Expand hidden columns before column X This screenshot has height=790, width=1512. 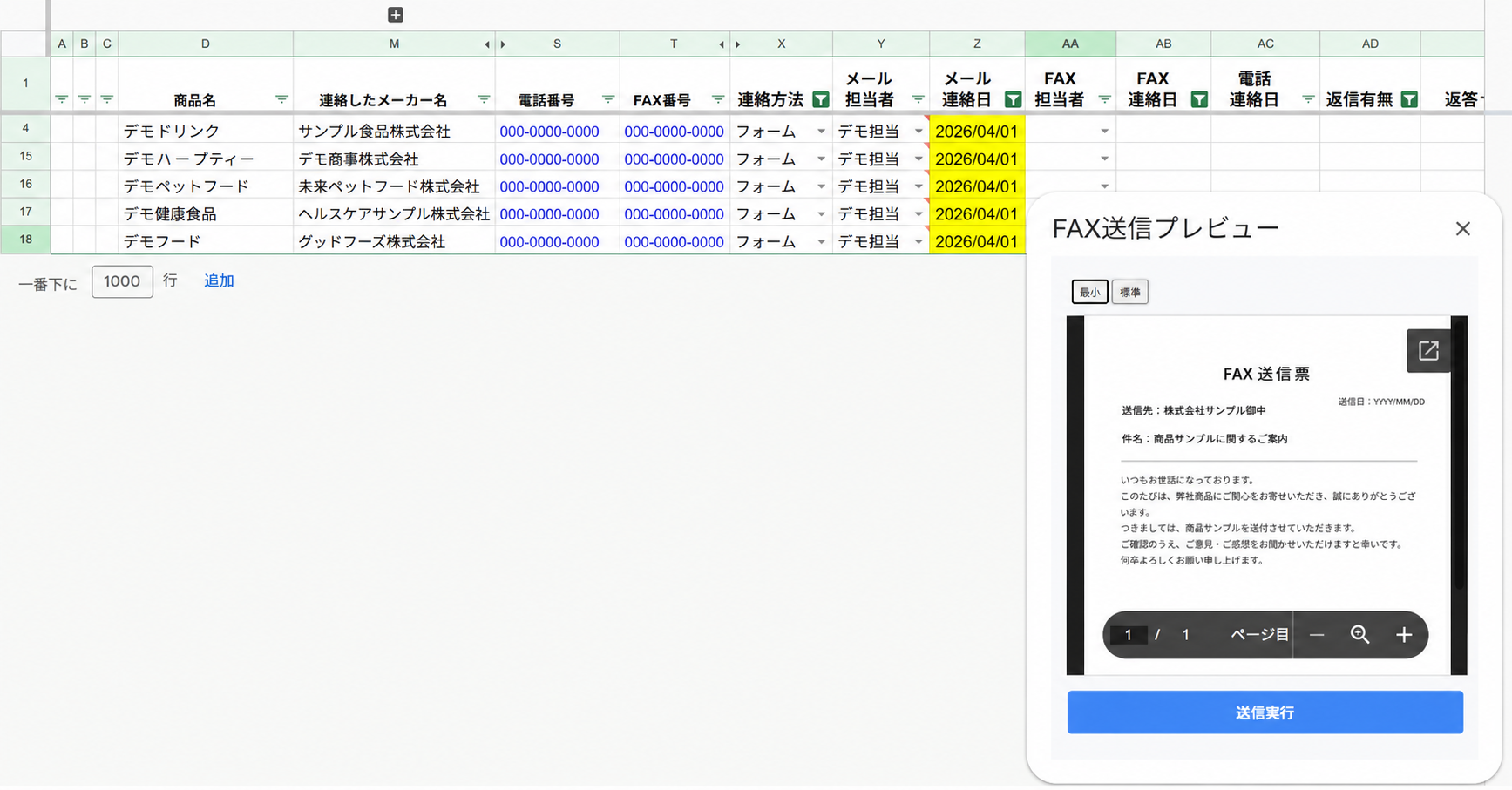(x=737, y=44)
